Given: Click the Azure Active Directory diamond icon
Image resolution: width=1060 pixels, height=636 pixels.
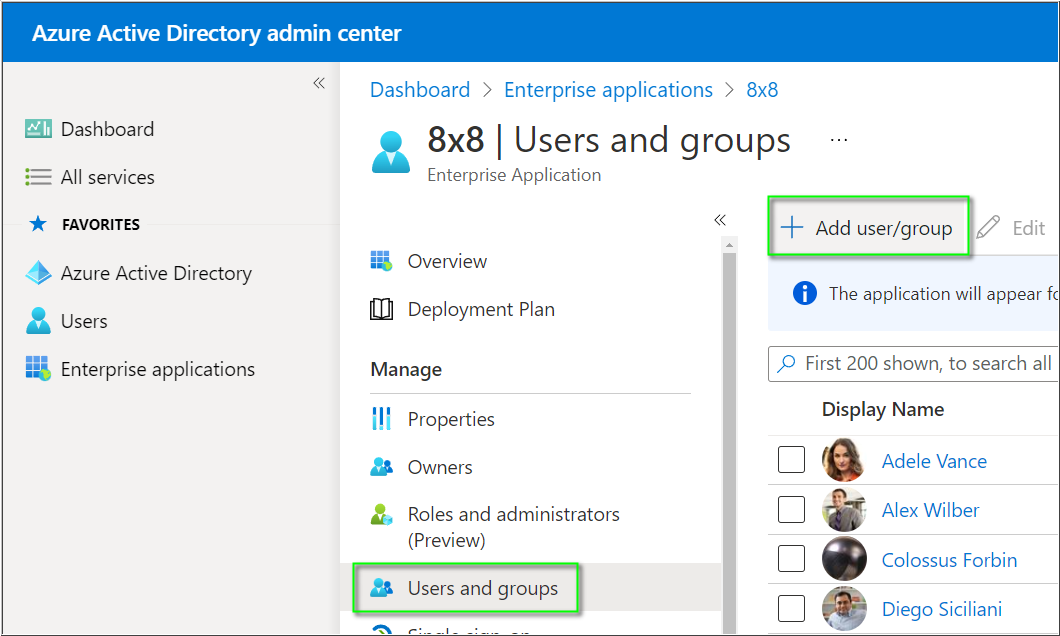Looking at the screenshot, I should click(38, 272).
